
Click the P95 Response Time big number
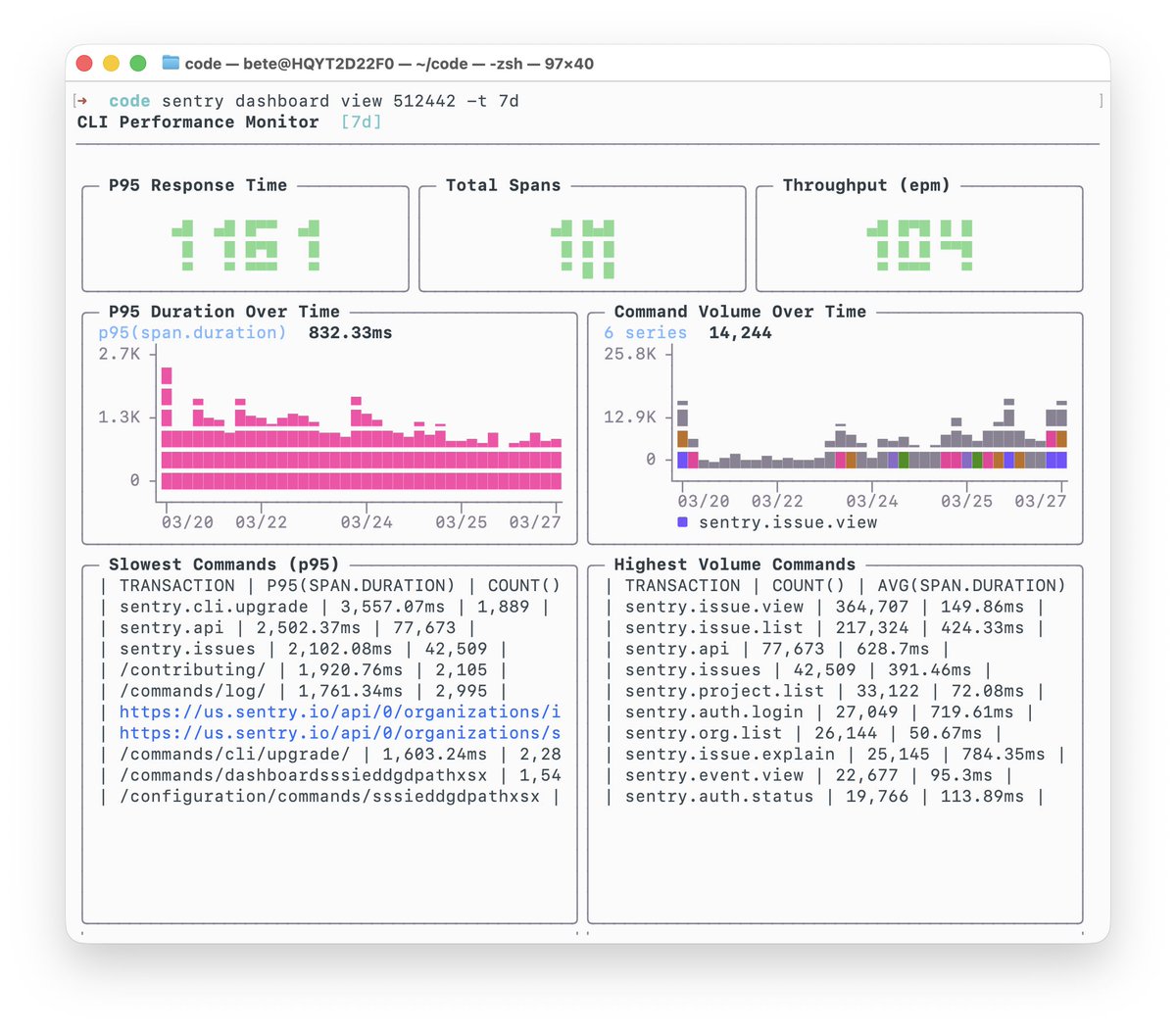[245, 245]
